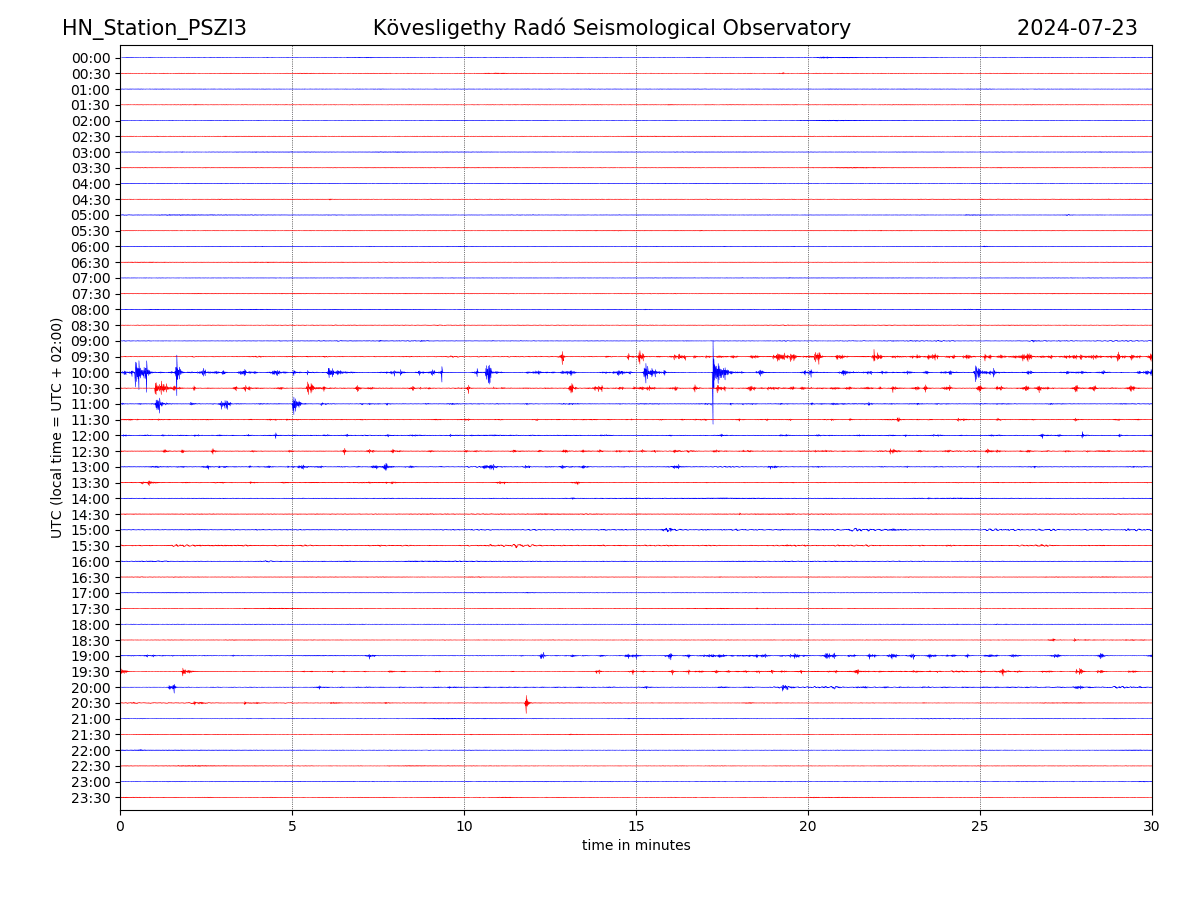
Task: Click the vertical UTC local time axis label
Action: [57, 428]
